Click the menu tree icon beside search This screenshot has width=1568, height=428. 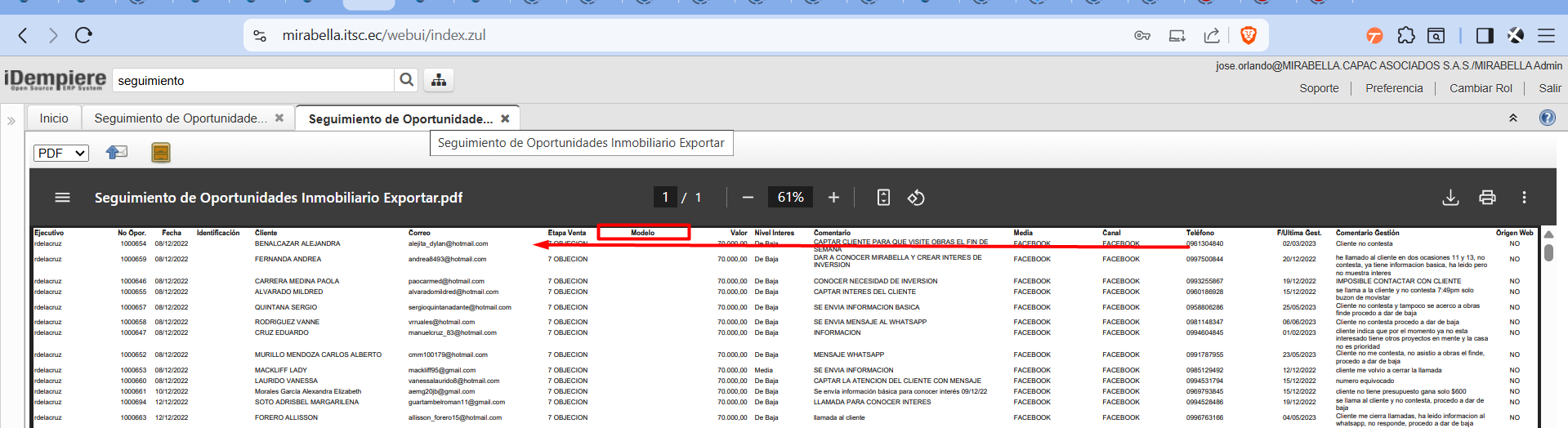[439, 80]
